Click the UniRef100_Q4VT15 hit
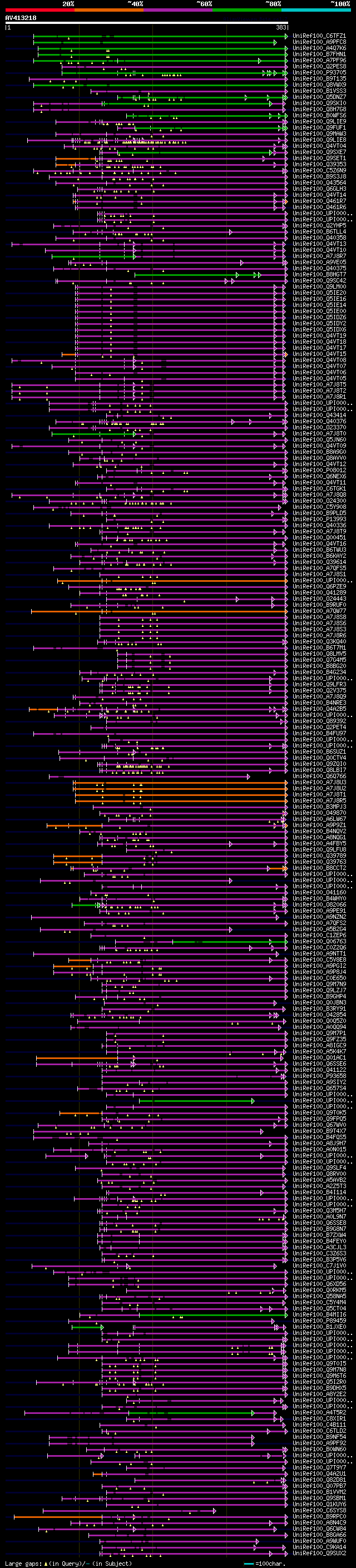The width and height of the screenshot is (356, 1568). click(319, 354)
